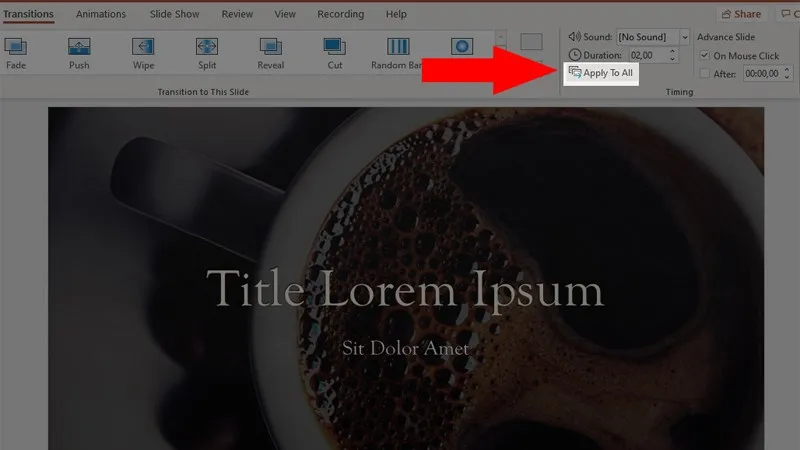Switch to the Animations tab
The width and height of the screenshot is (800, 450).
[x=100, y=14]
